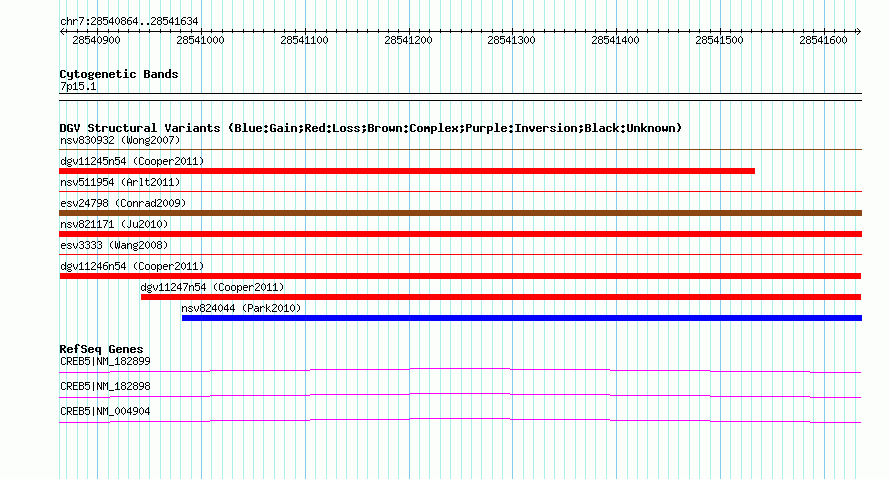The image size is (890, 479).
Task: Open variant dgv11245n54 (Cooper2011) label
Action: tap(132, 161)
